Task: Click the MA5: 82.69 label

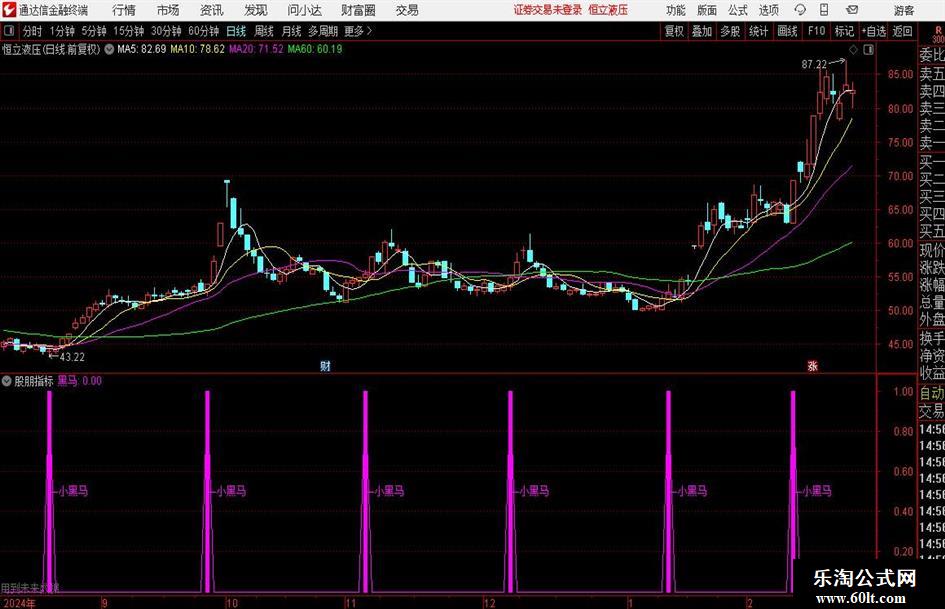Action: pos(142,49)
